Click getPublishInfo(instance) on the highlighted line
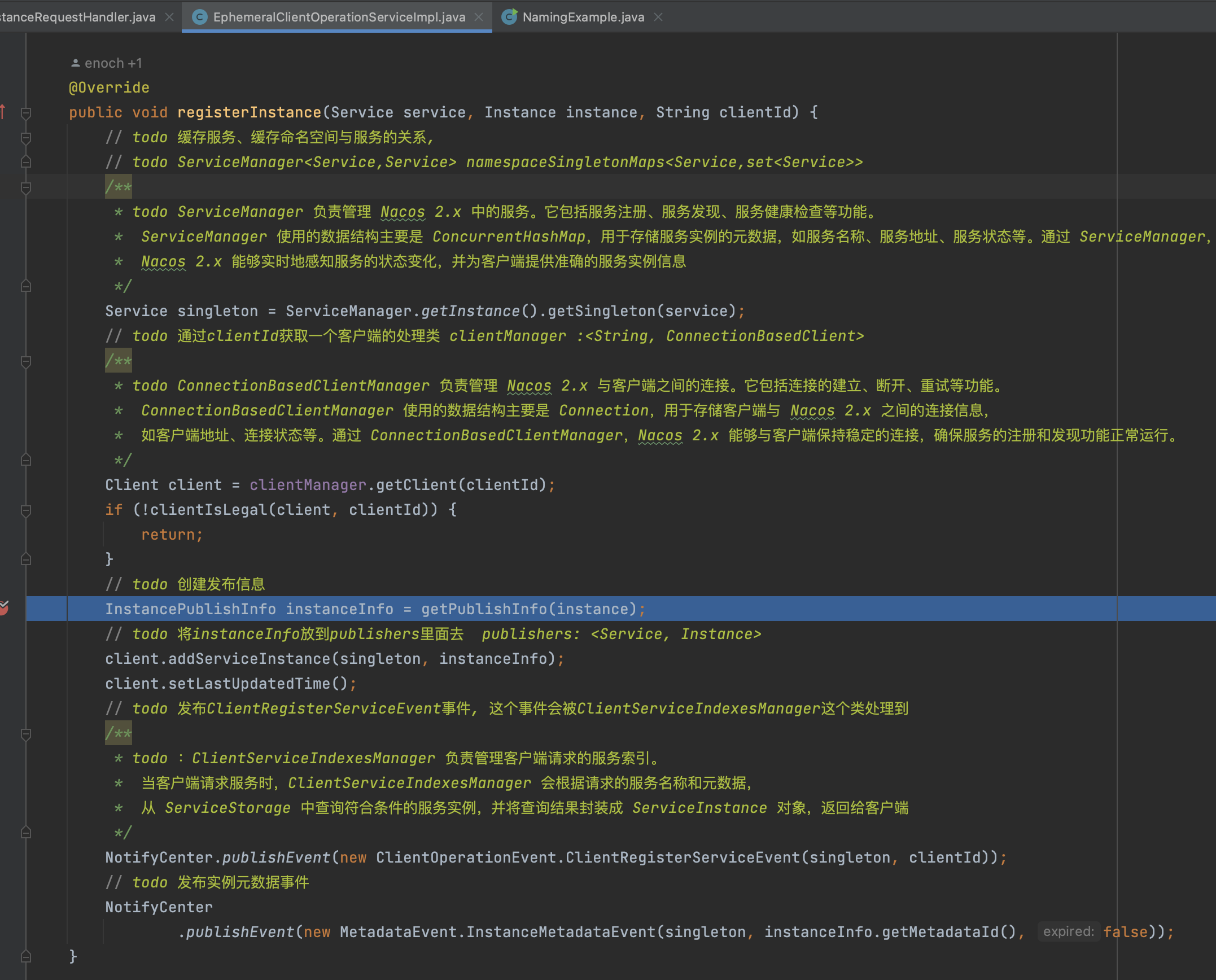1216x980 pixels. pyautogui.click(x=529, y=609)
